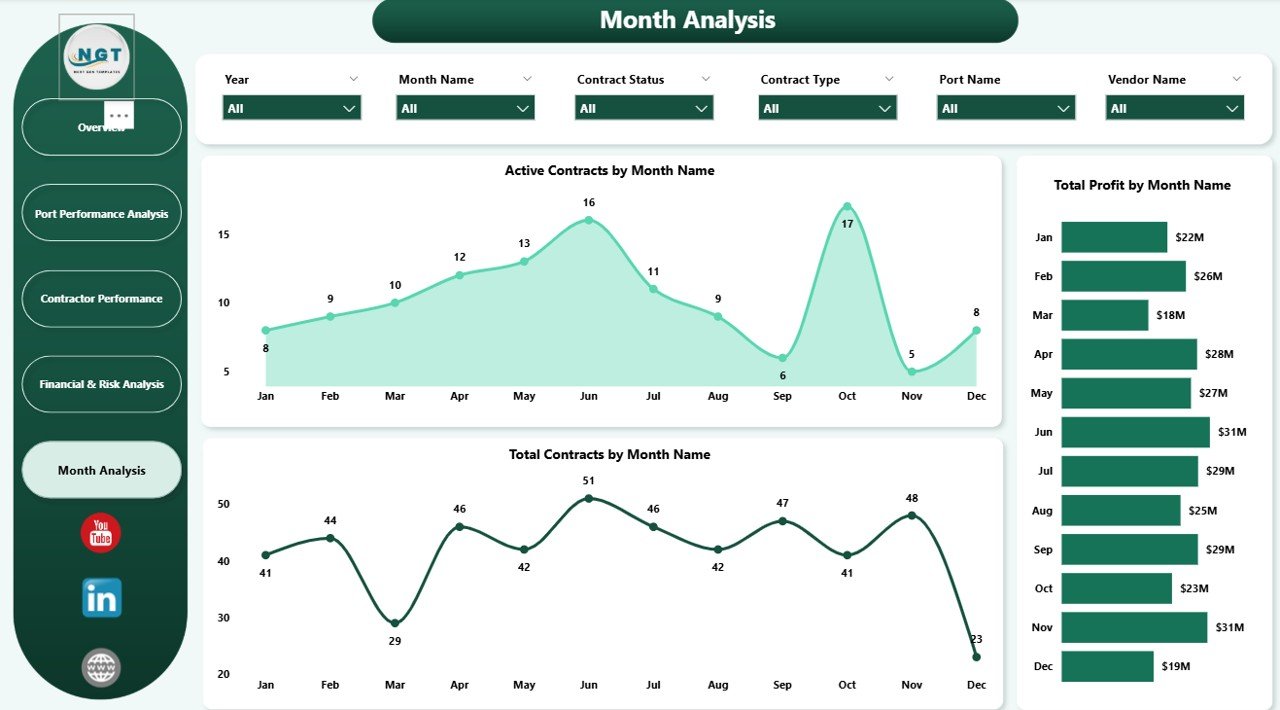Image resolution: width=1280 pixels, height=710 pixels.
Task: Click the LinkedIn icon in the sidebar
Action: click(x=100, y=599)
